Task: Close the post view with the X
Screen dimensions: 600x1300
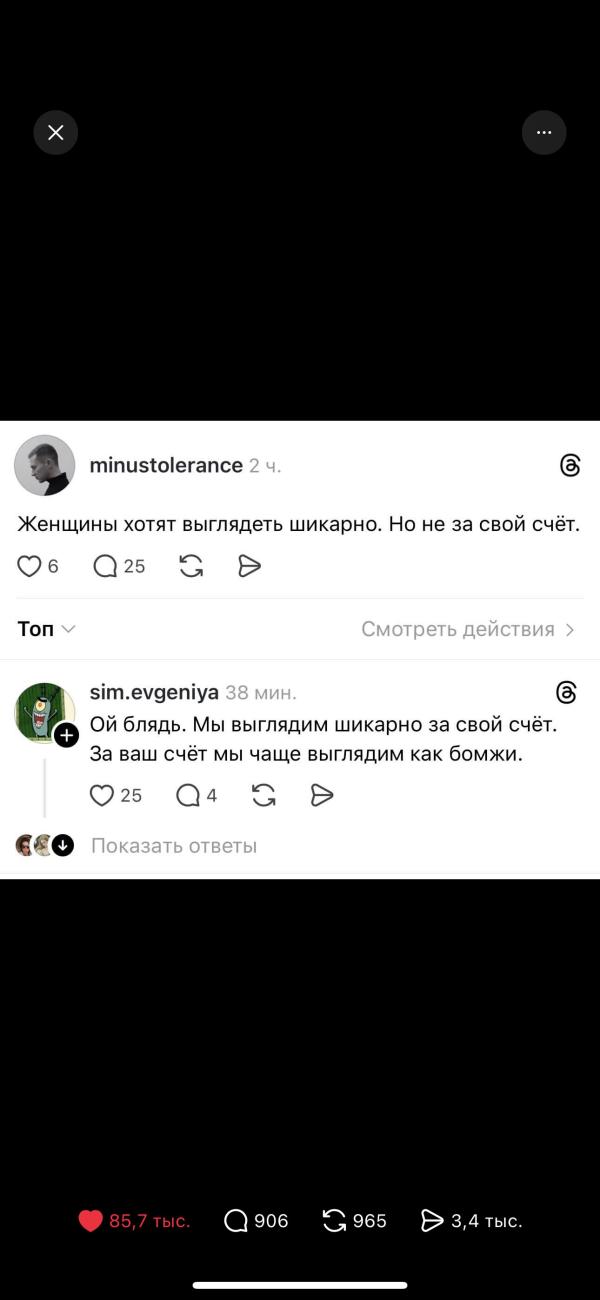Action: click(55, 132)
